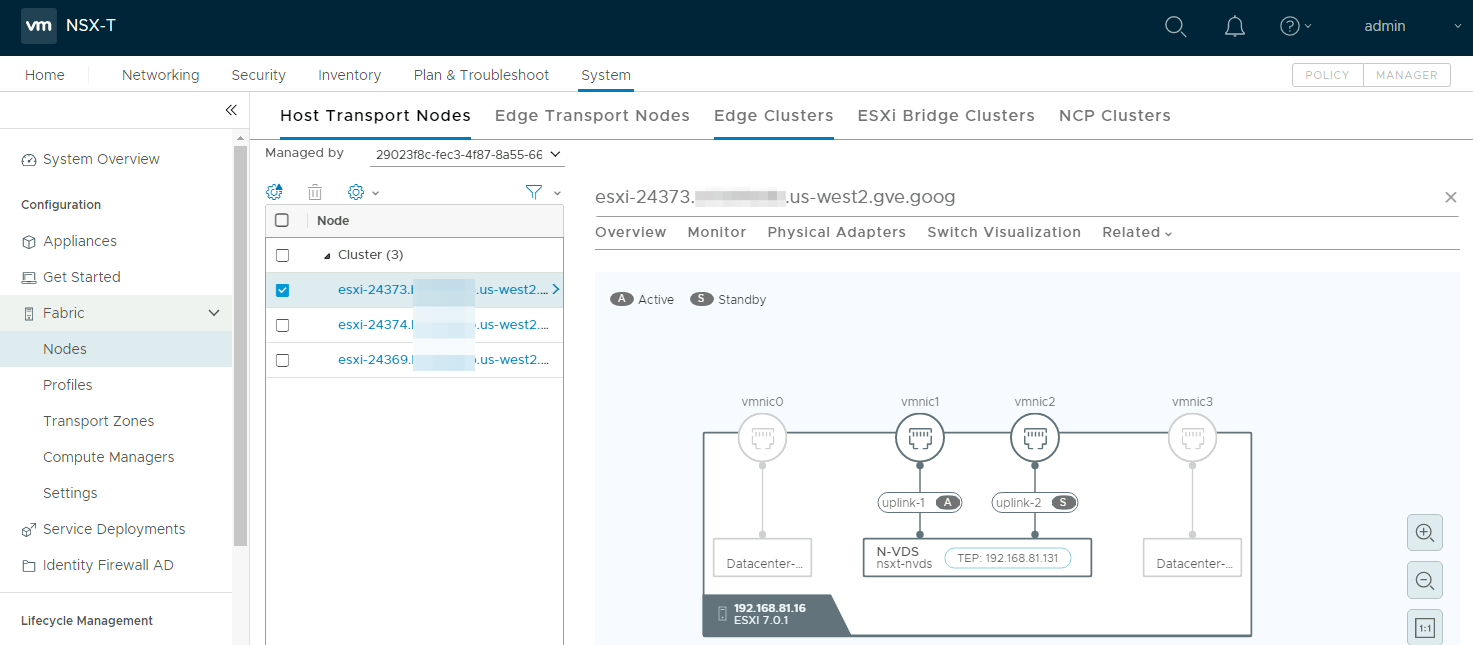Screen dimensions: 1473x645
Task: Go to the Home tab
Action: click(x=45, y=75)
